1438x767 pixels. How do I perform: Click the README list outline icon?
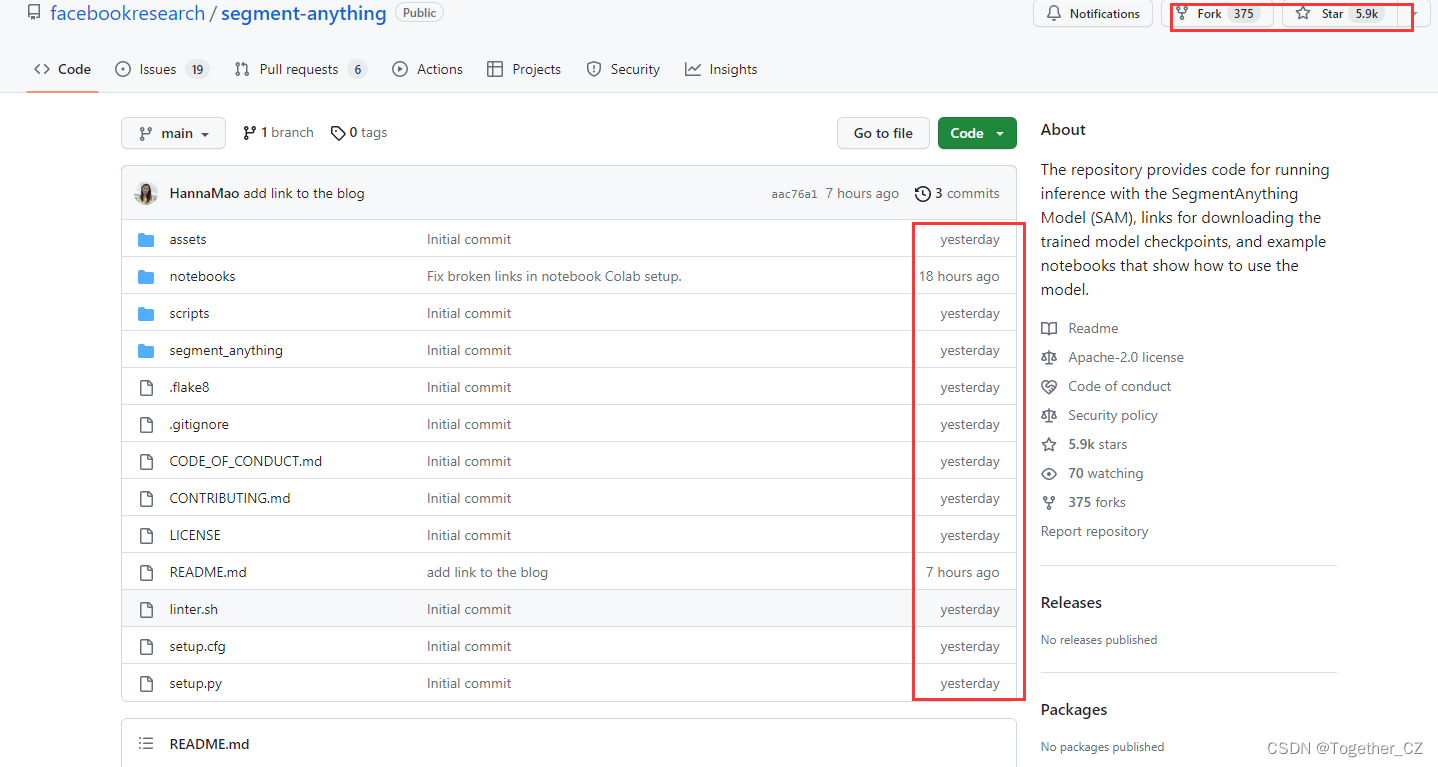146,744
